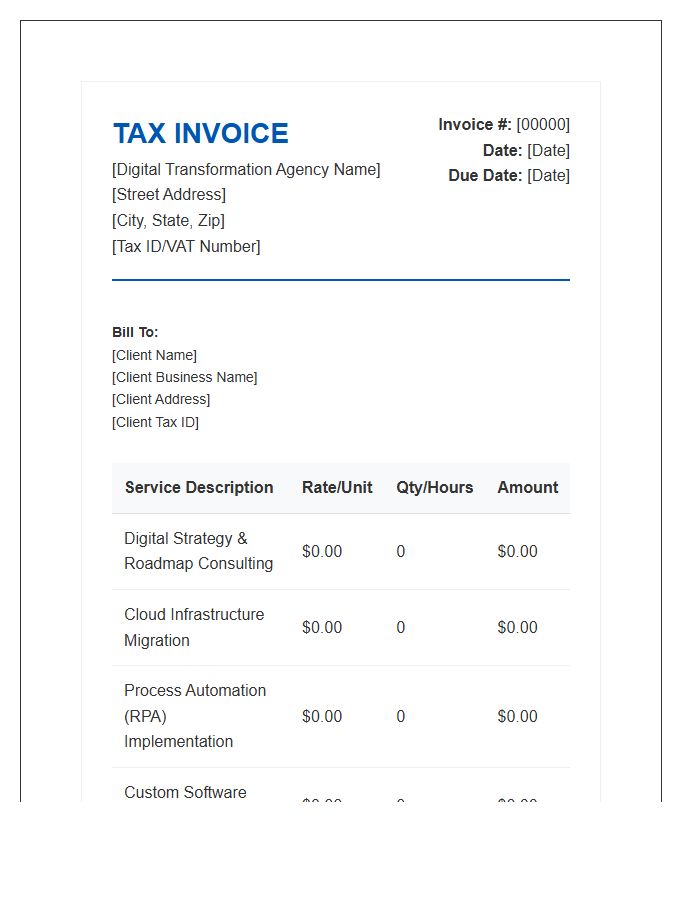The height and width of the screenshot is (900, 700).
Task: Click the amount for Digital Strategy row
Action: click(x=518, y=552)
